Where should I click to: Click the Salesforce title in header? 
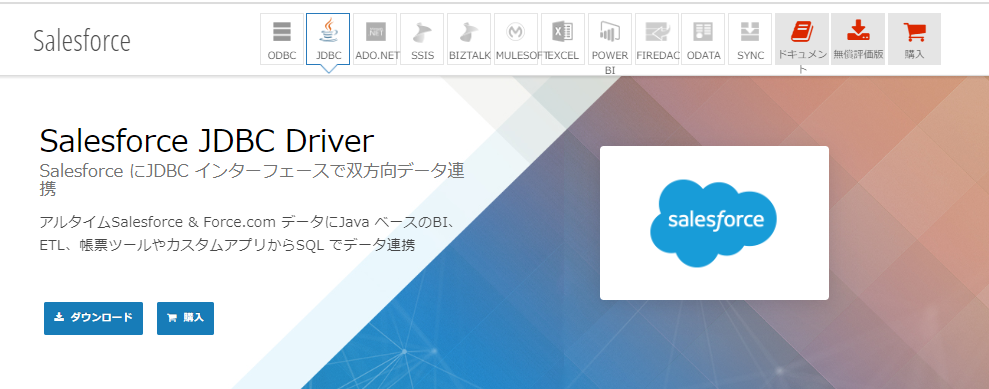coord(82,41)
